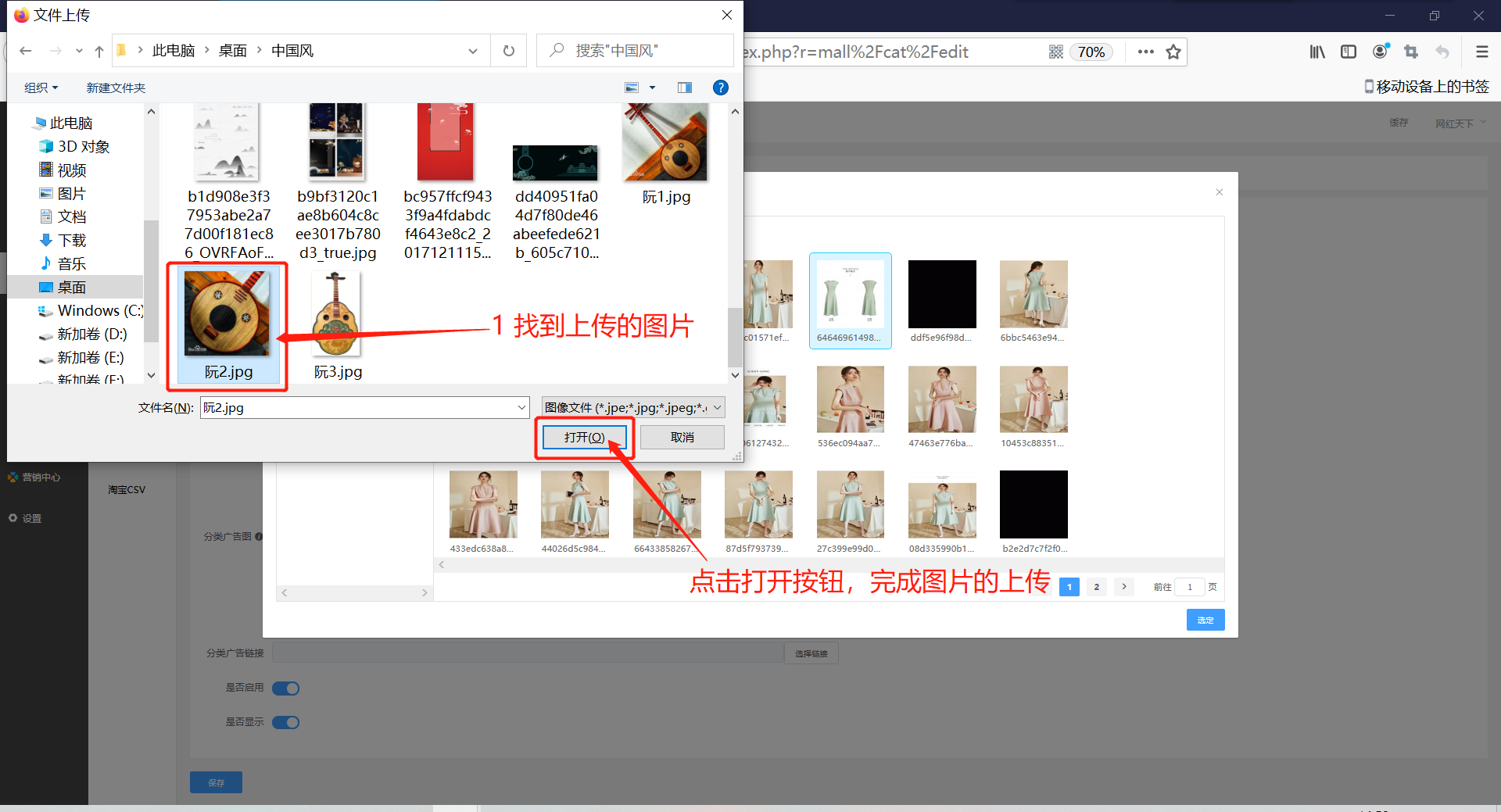The width and height of the screenshot is (1501, 812).
Task: Click 此电脑 in address breadcrumb
Action: pyautogui.click(x=174, y=51)
